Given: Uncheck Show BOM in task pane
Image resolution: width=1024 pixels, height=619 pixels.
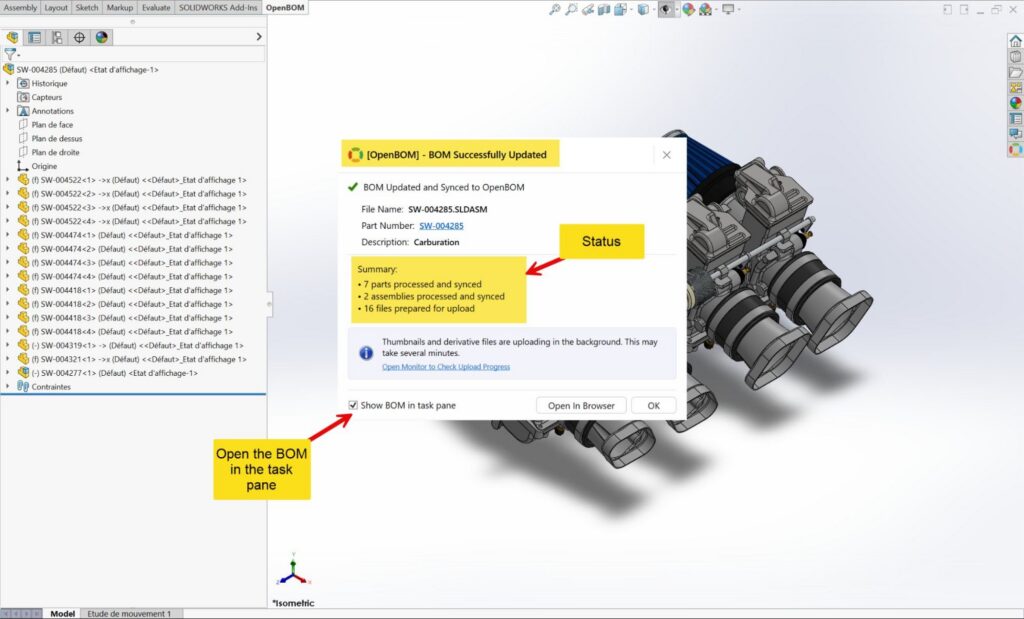Looking at the screenshot, I should (352, 405).
